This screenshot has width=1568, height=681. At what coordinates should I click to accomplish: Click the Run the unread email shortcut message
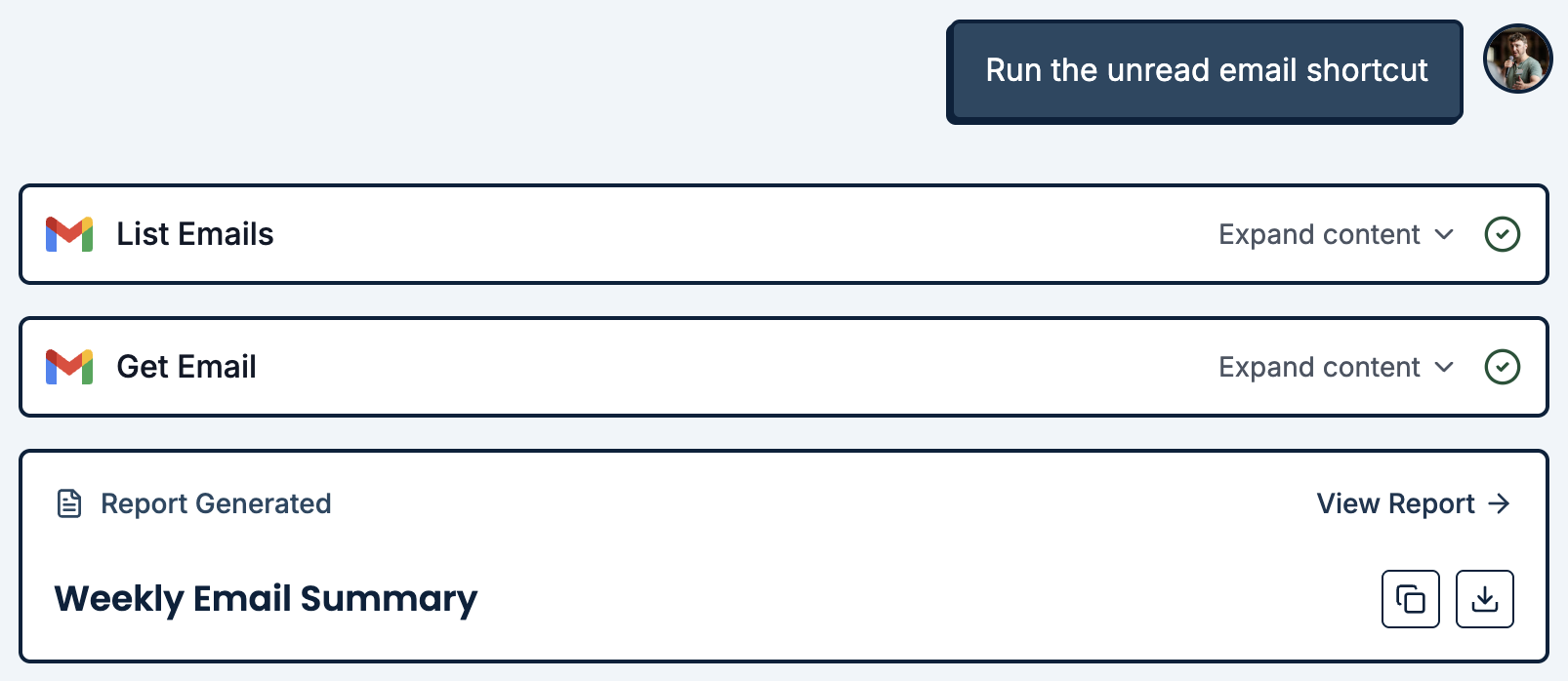click(1207, 69)
